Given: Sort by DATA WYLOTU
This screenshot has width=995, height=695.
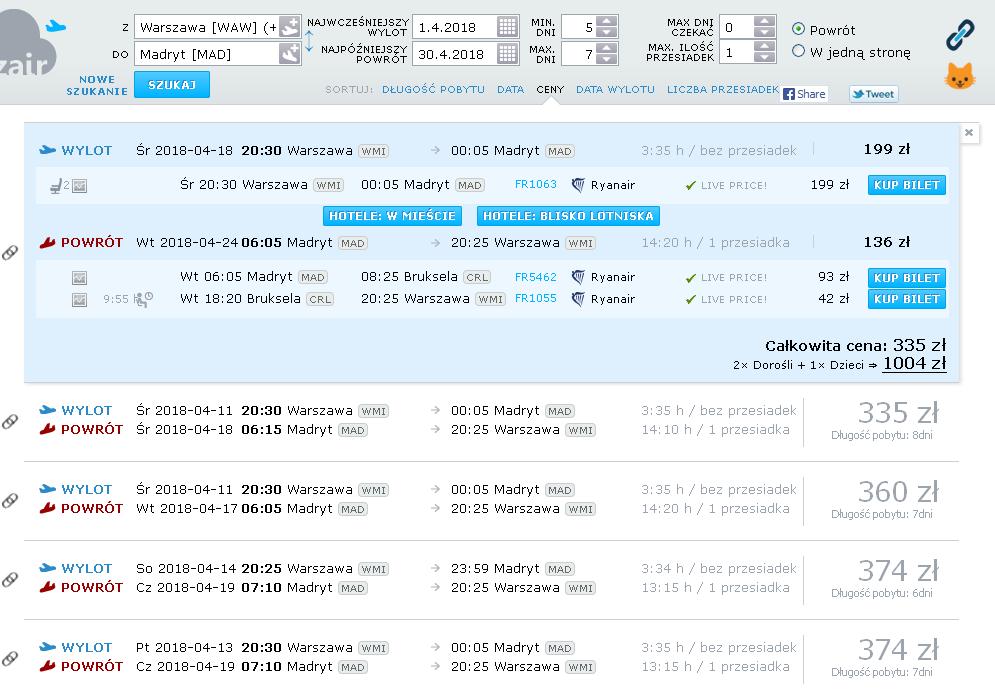Looking at the screenshot, I should (615, 89).
